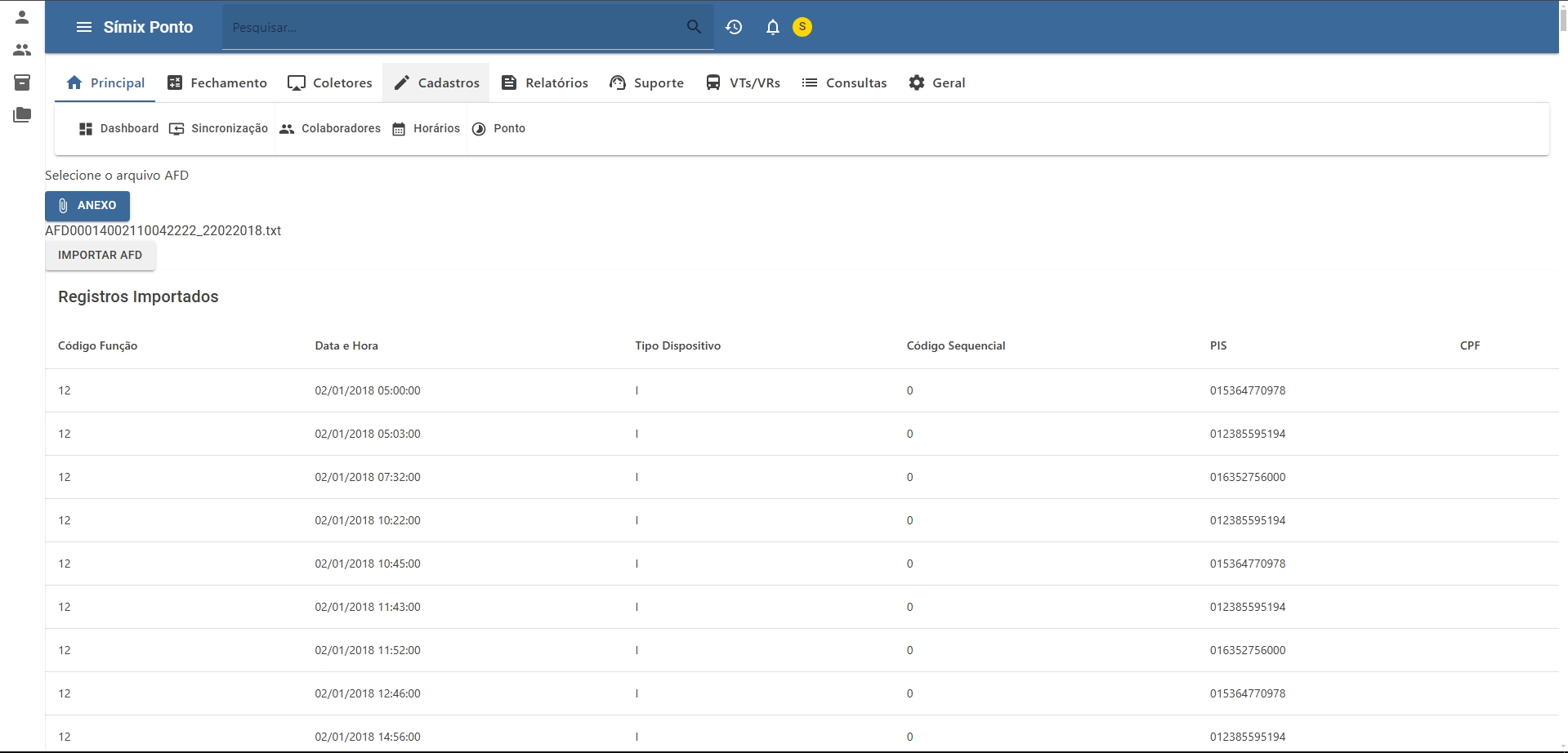The image size is (1568, 753).
Task: Click cell 02/01/2018 05:00:00
Action: 368,390
